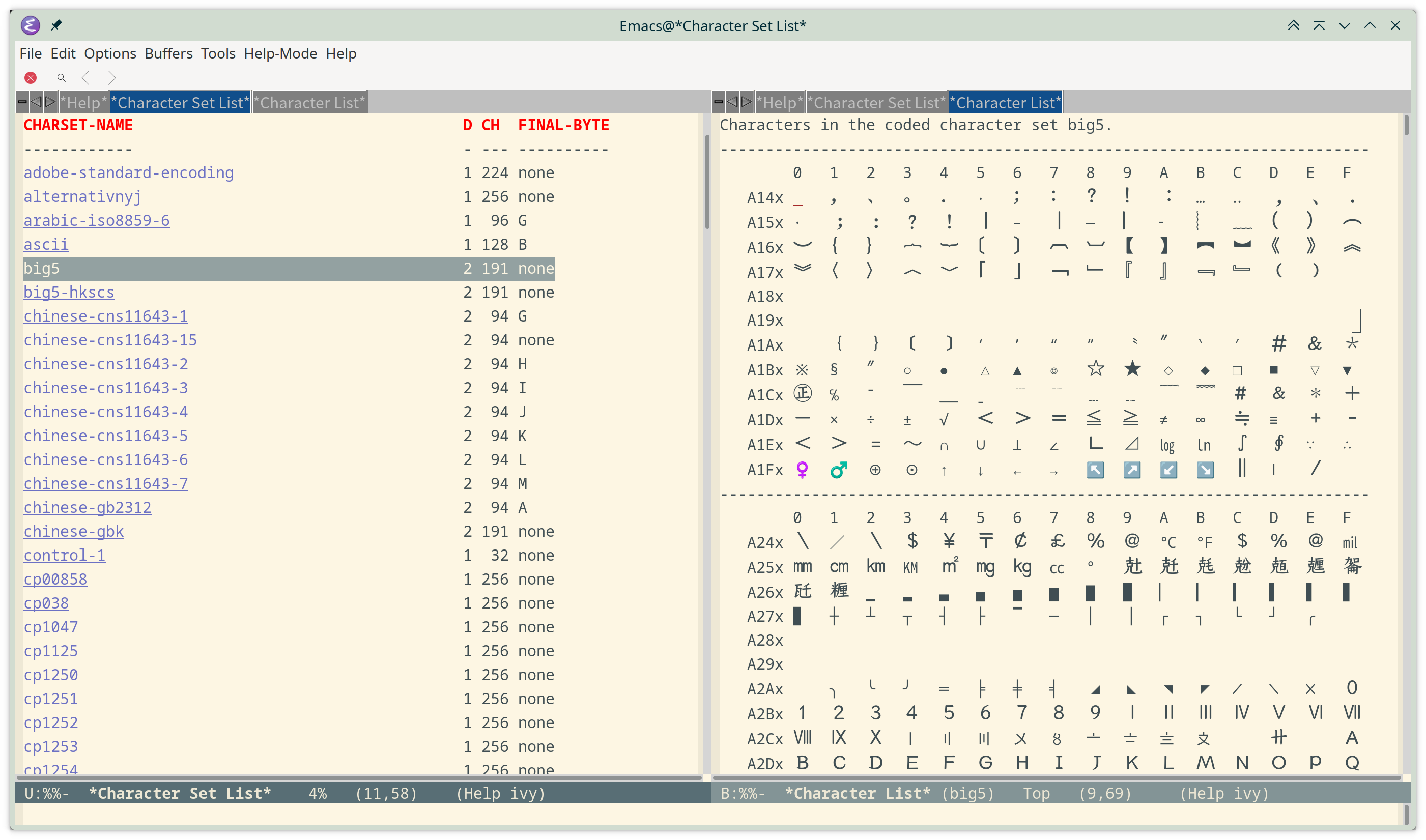Open the Buffers menu
This screenshot has height=840, width=1426.
tap(168, 53)
